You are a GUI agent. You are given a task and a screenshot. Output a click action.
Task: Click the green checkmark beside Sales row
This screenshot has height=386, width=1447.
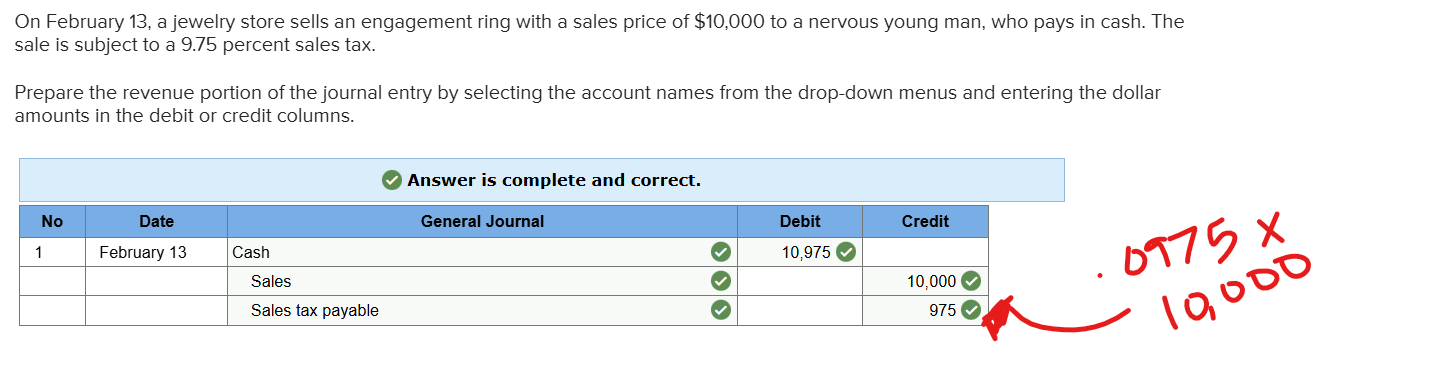click(x=719, y=281)
